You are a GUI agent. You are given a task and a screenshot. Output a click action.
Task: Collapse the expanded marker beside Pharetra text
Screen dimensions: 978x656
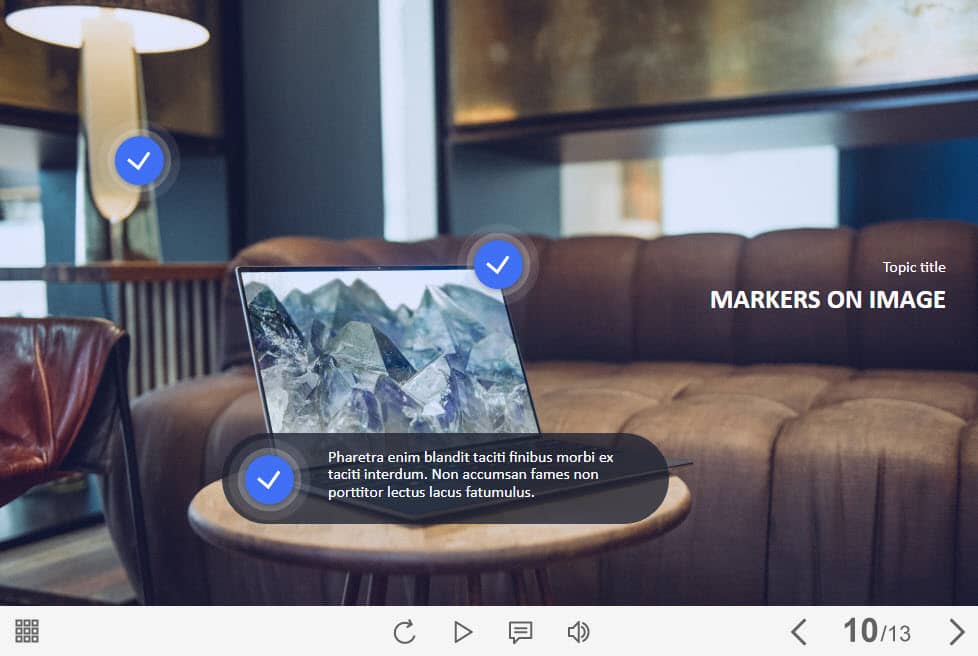coord(269,480)
